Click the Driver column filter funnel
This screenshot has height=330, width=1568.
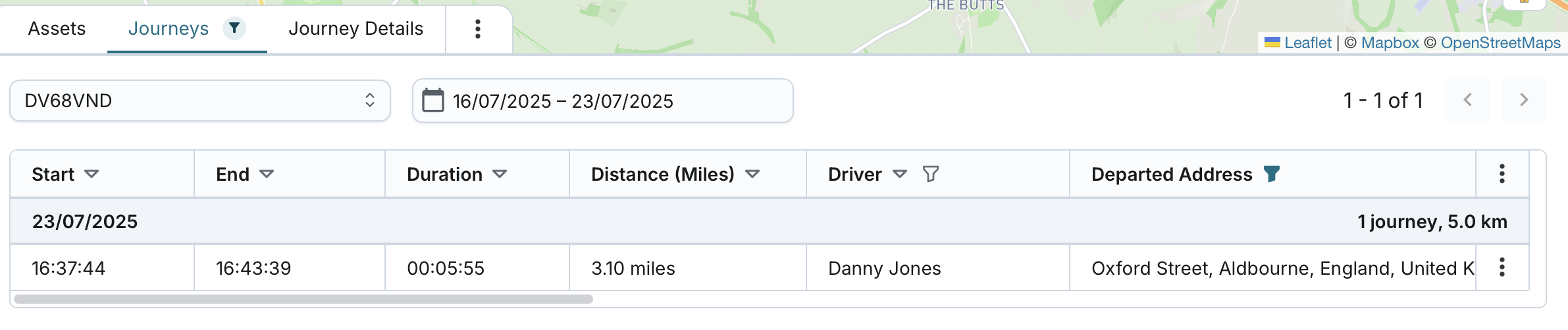click(x=930, y=174)
